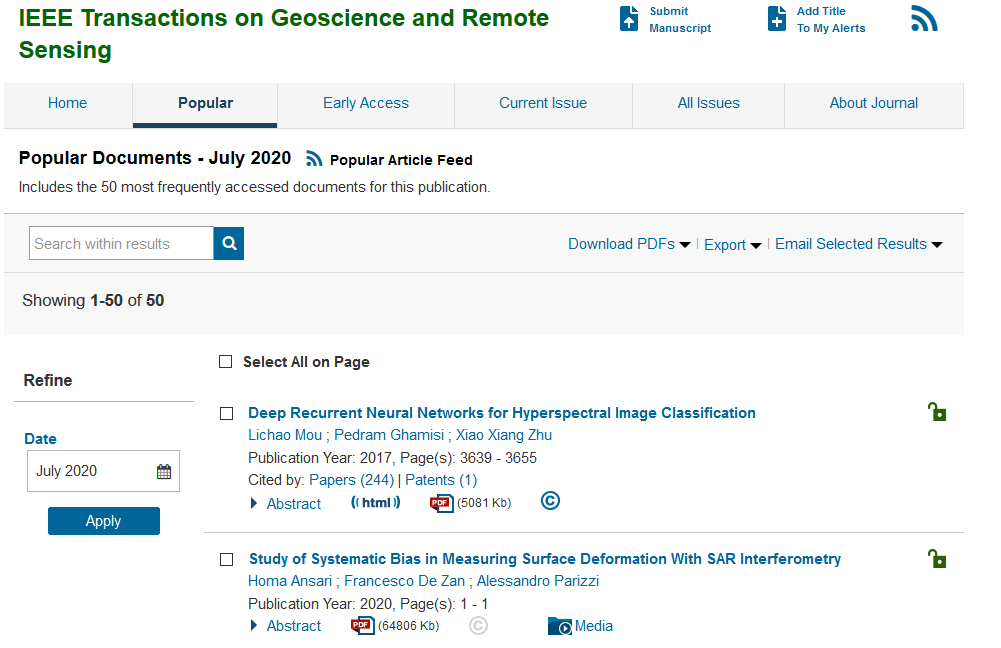Click the Refine panel heading
1001x648 pixels.
pos(48,381)
